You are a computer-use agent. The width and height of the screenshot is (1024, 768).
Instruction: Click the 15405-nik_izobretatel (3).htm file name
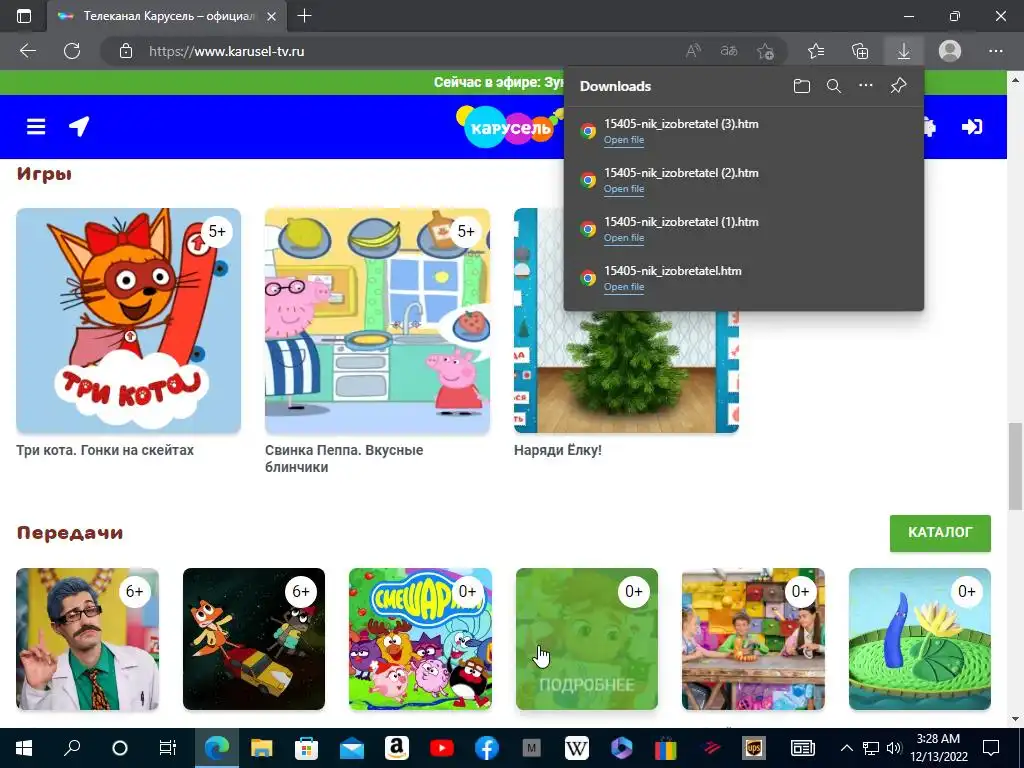[x=681, y=123]
